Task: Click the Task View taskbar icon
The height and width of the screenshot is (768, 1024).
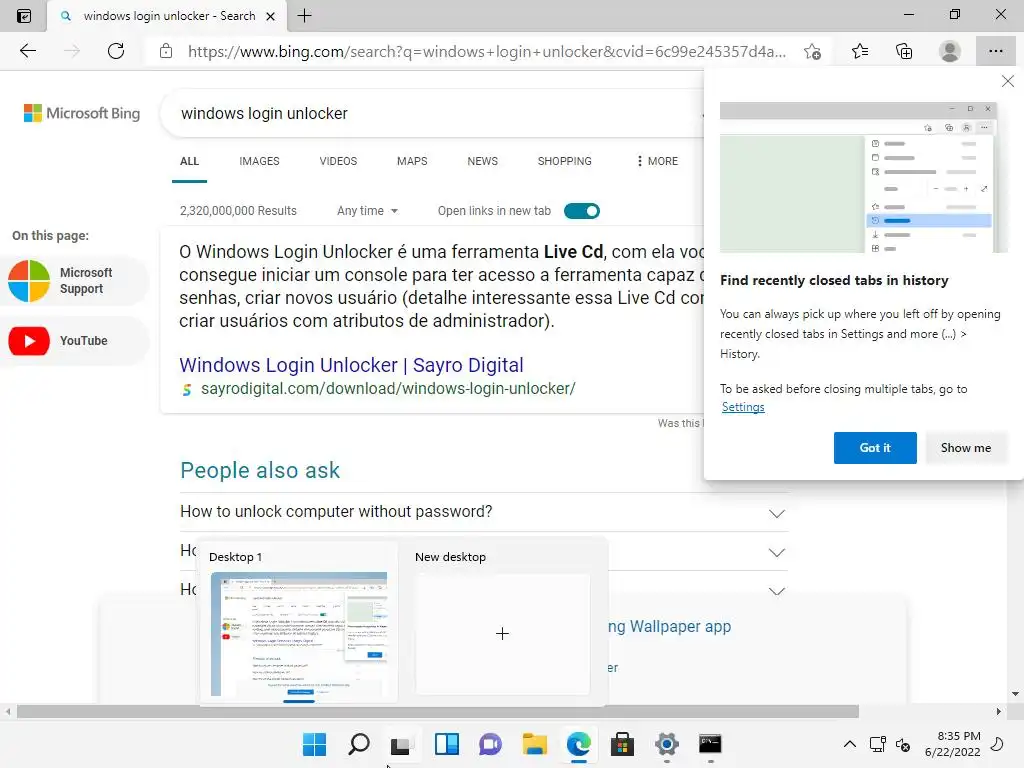Action: point(401,744)
